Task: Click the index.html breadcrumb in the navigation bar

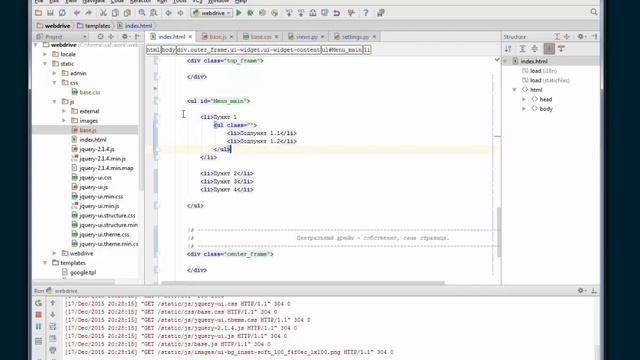Action: pyautogui.click(x=135, y=26)
